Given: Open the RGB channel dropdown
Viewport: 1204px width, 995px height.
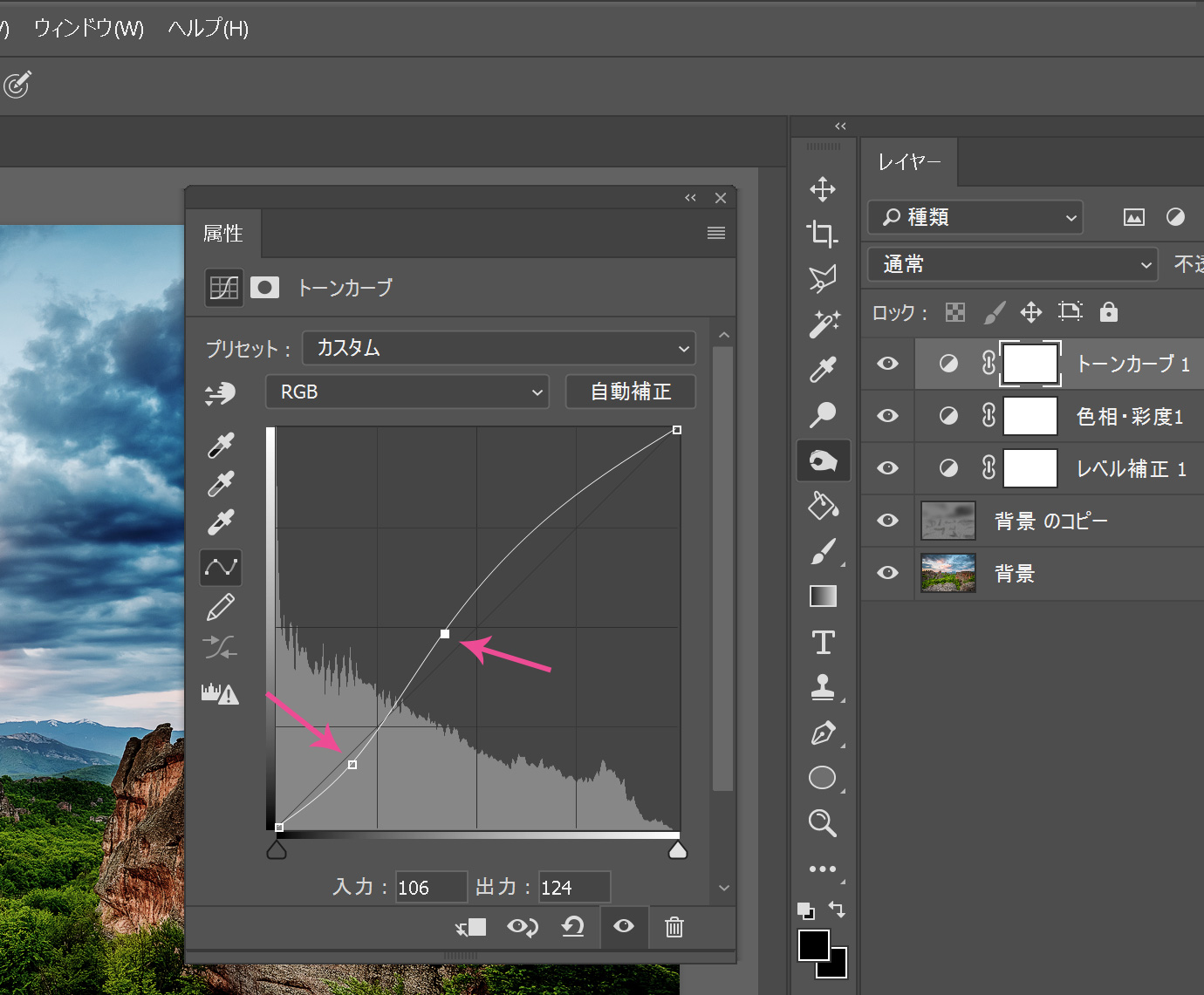Looking at the screenshot, I should pyautogui.click(x=407, y=392).
